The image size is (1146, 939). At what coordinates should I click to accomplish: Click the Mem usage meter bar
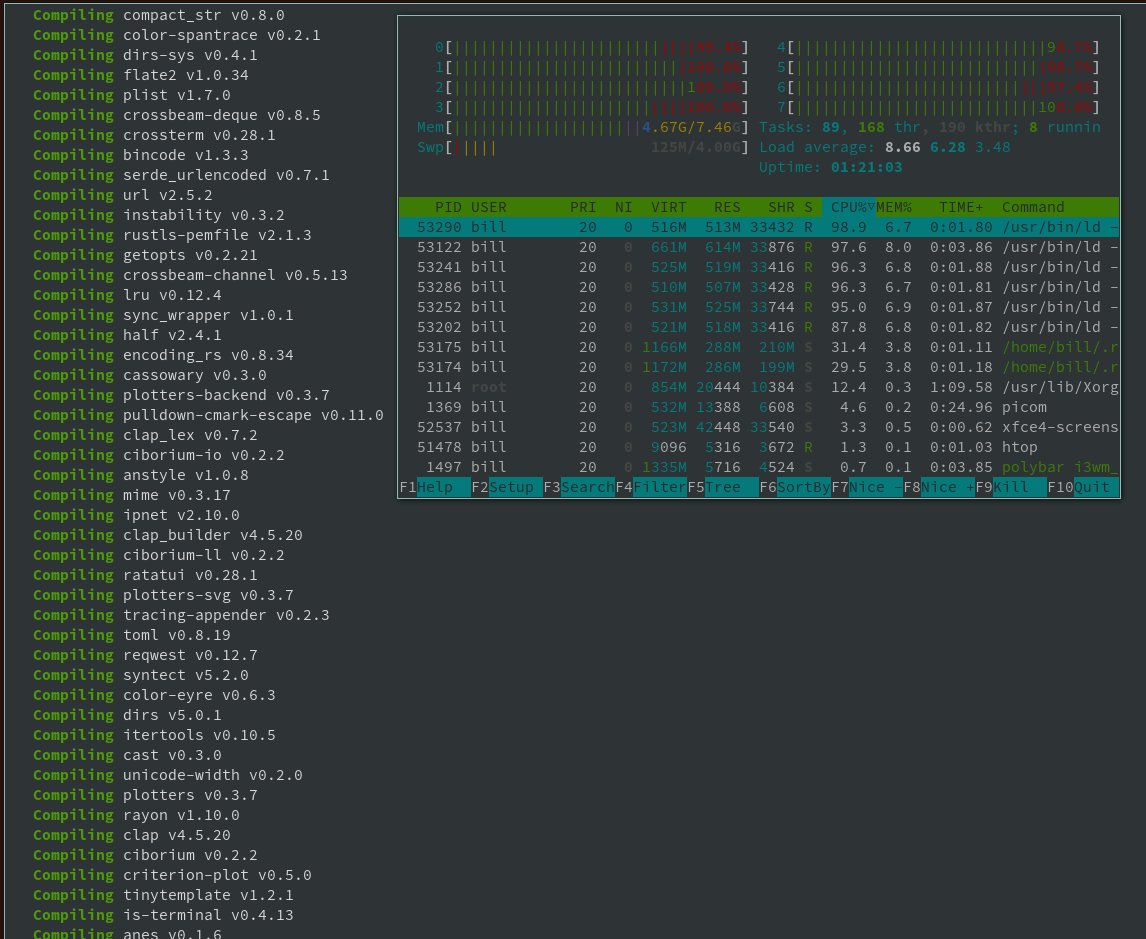pyautogui.click(x=583, y=127)
